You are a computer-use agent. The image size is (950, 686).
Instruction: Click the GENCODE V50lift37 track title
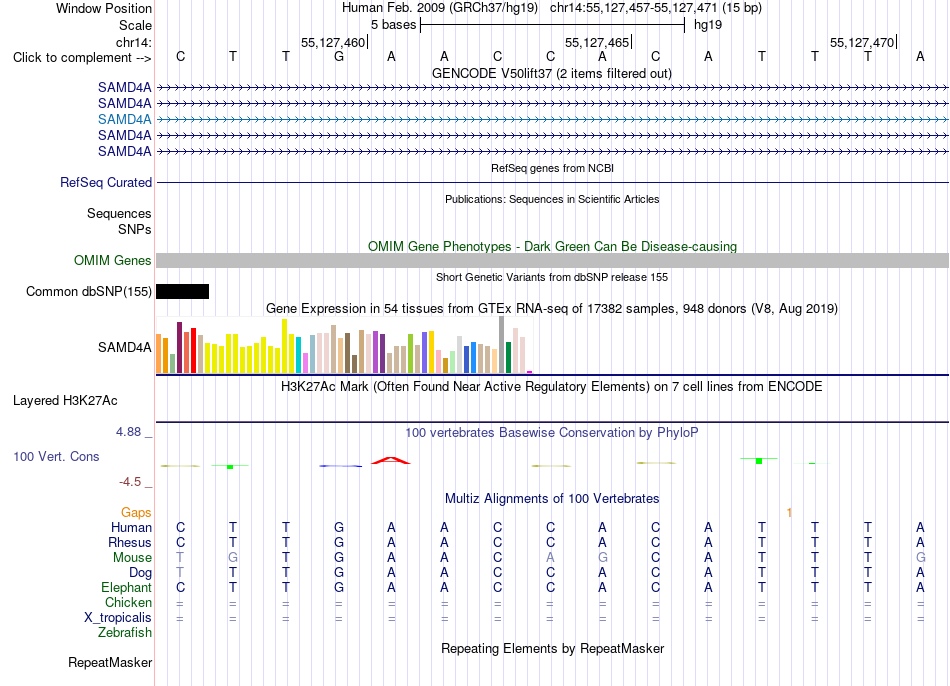(551, 73)
